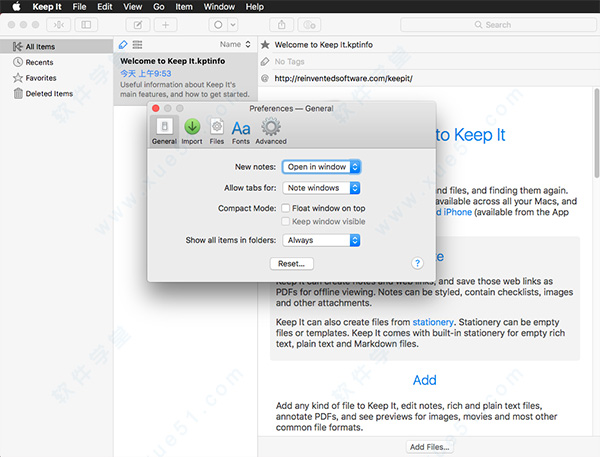Expand the label chevron dropdown in toolbar

233,25
